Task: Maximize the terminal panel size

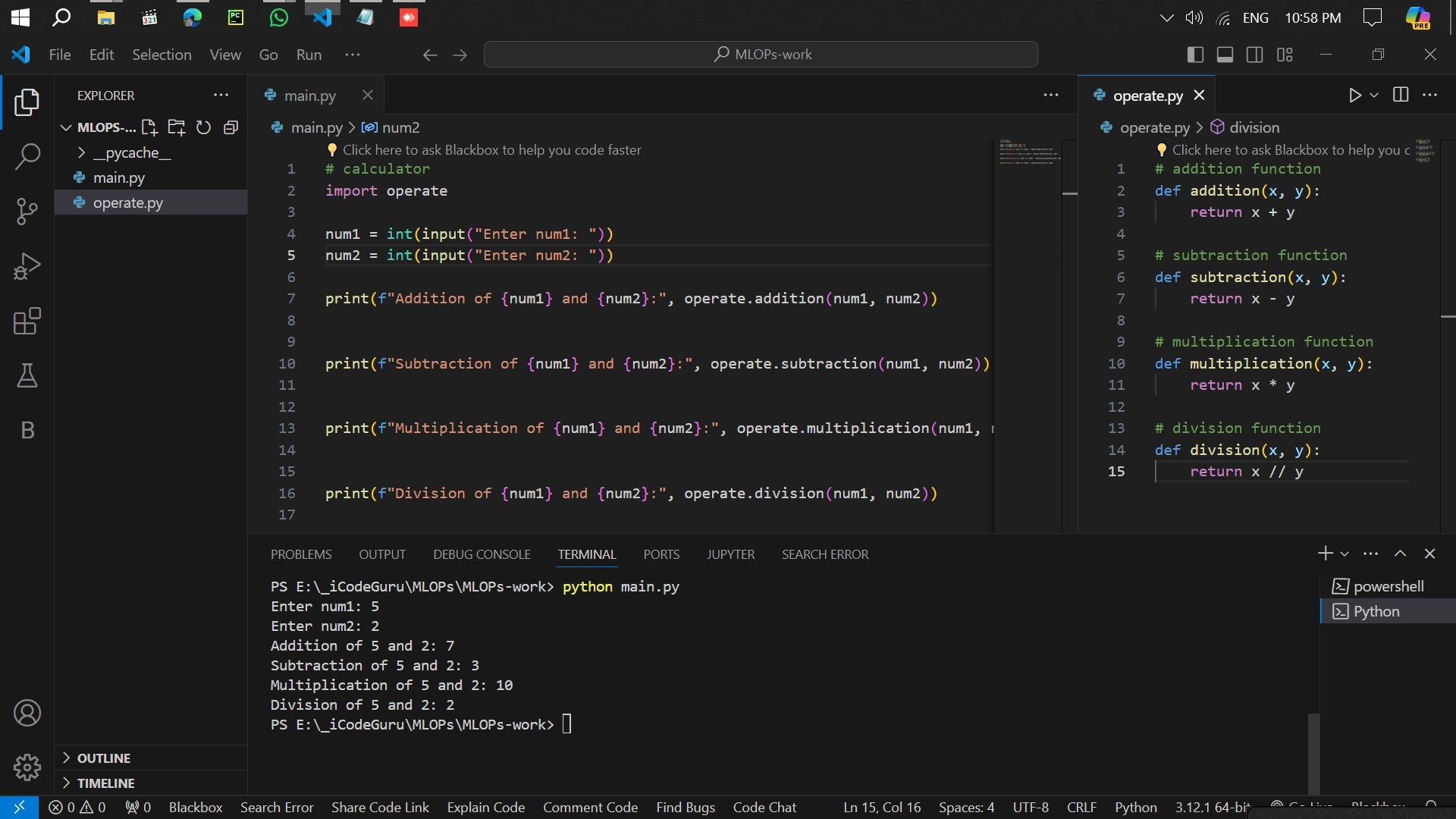Action: 1401,554
